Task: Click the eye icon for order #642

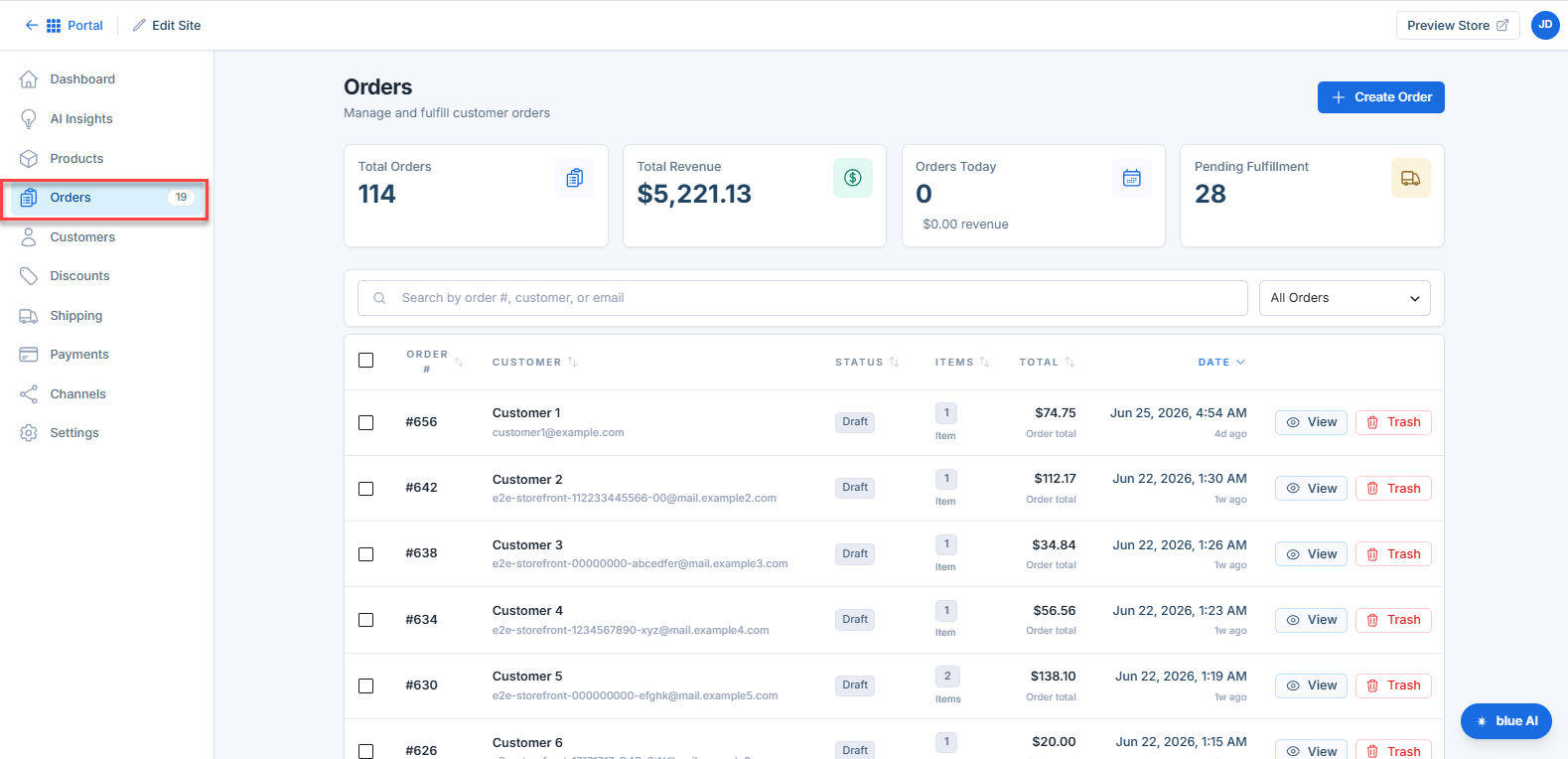Action: [x=1293, y=489]
